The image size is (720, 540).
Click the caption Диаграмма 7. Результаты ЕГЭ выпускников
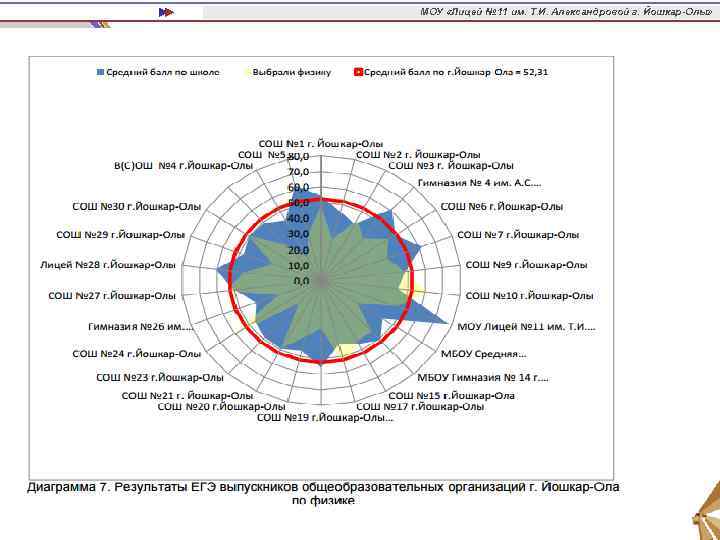tap(323, 487)
